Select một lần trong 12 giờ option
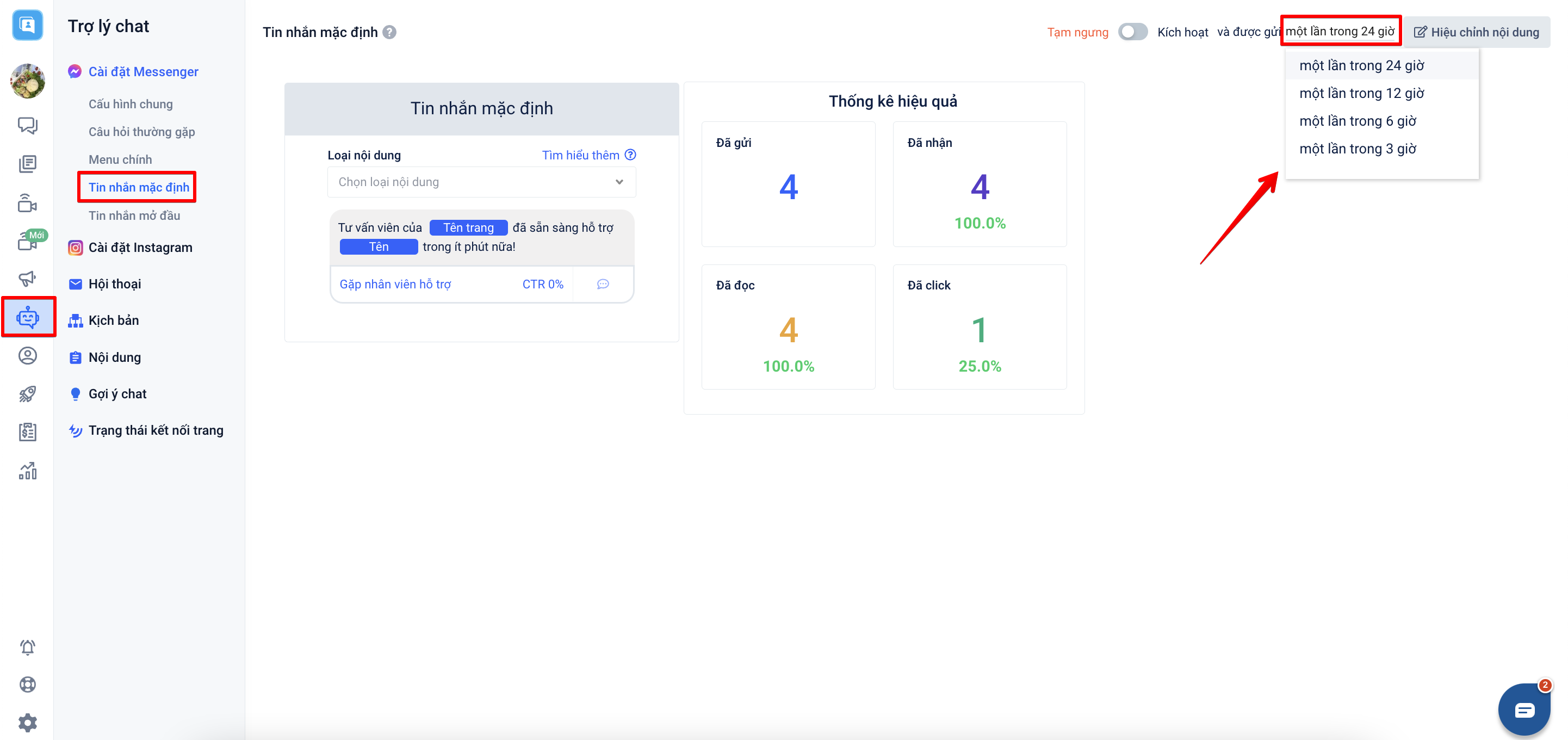The width and height of the screenshot is (1568, 740). (1361, 93)
